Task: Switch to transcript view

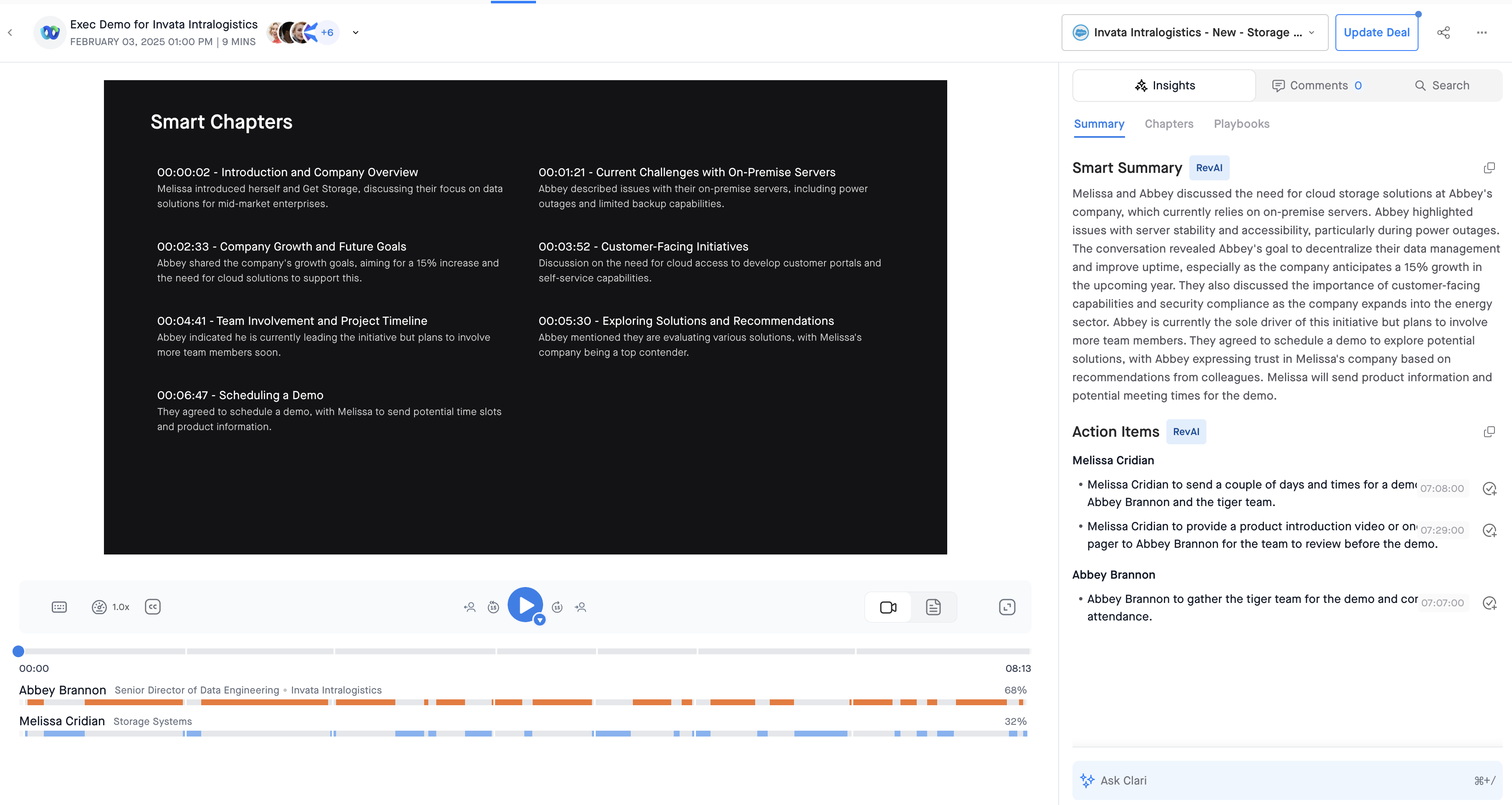Action: click(x=933, y=607)
